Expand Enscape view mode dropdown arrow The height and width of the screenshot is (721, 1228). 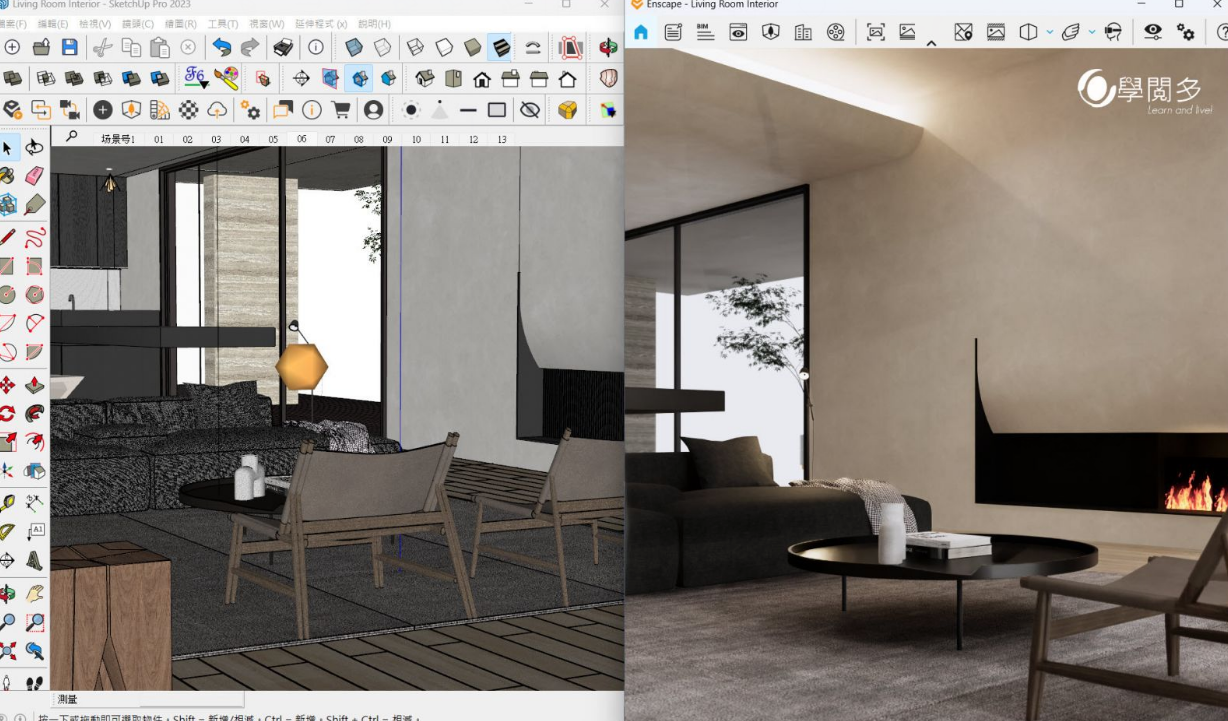tap(1049, 32)
